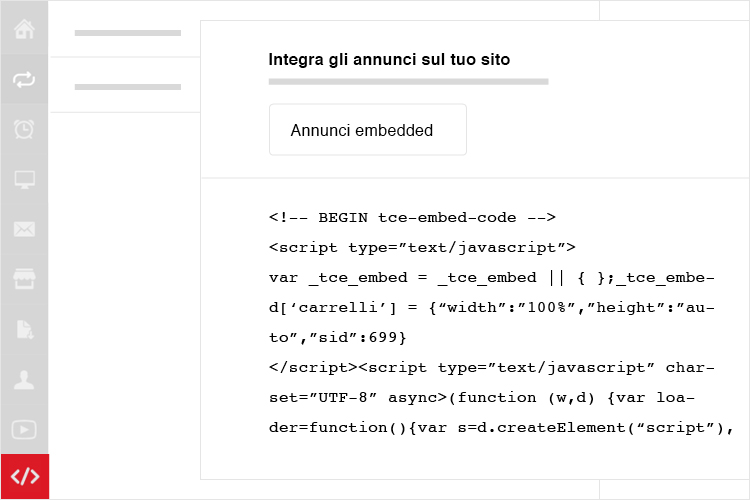The width and height of the screenshot is (750, 500).
Task: Click the BEGIN tce-embed-code comment line
Action: 412,218
